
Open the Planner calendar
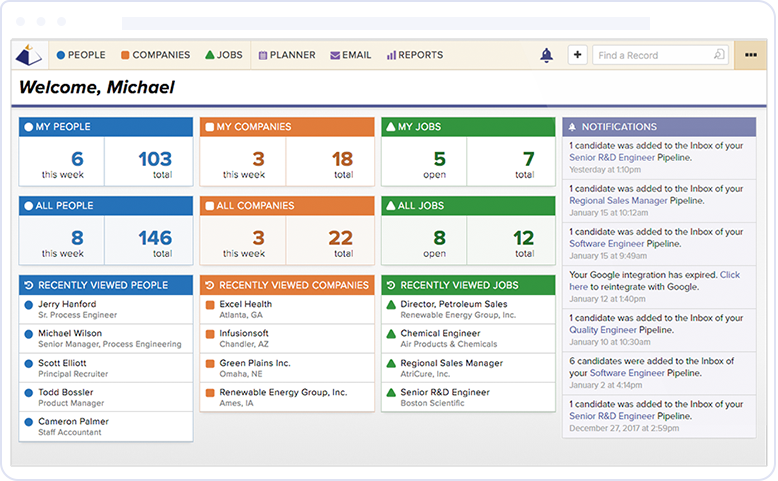(286, 56)
